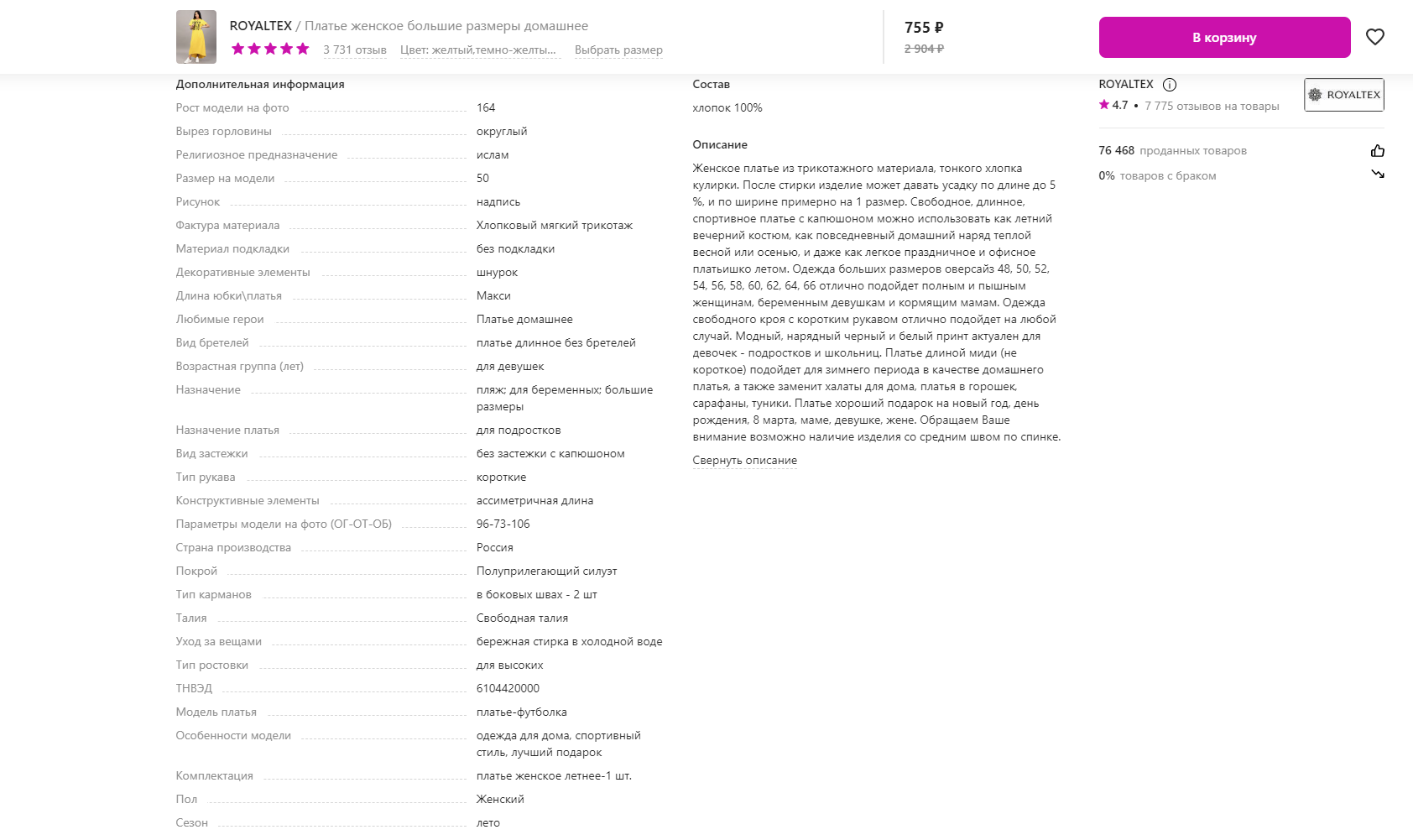Add item to cart with В корзину
Image resolution: width=1413 pixels, height=840 pixels.
pyautogui.click(x=1224, y=37)
